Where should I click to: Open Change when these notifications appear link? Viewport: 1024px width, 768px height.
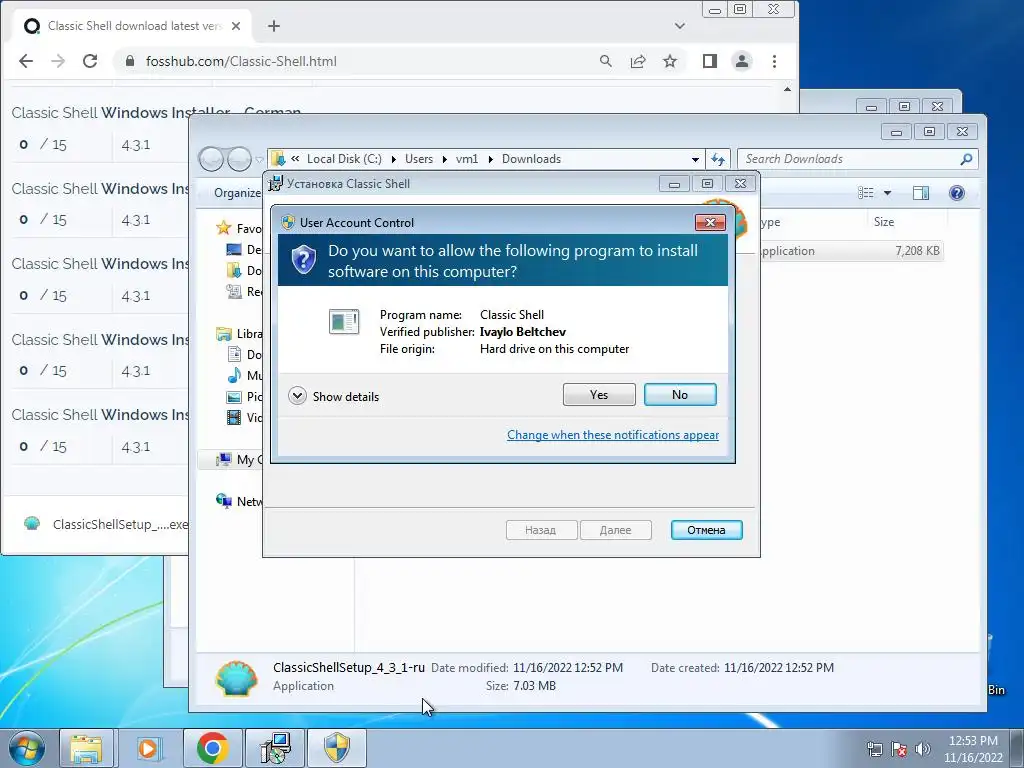(613, 435)
